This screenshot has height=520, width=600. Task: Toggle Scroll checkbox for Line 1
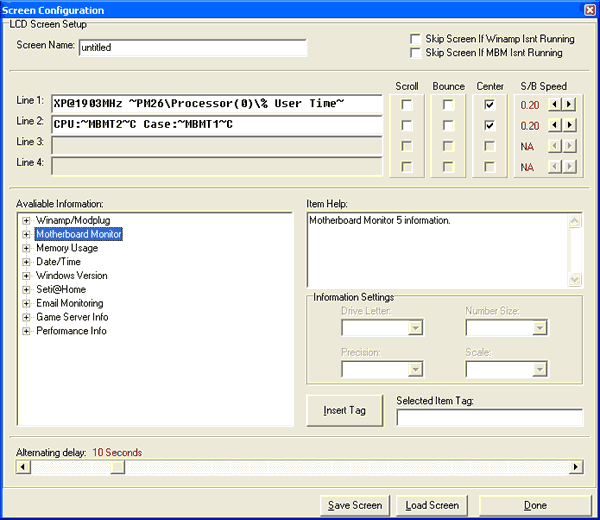407,104
